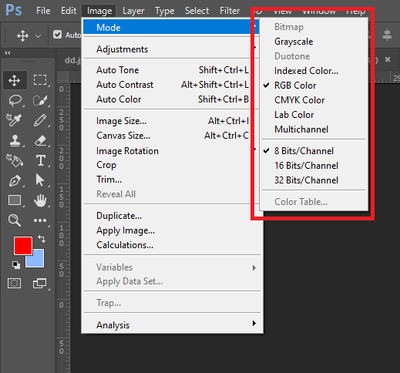Choose Canvas Size... command

click(x=172, y=136)
